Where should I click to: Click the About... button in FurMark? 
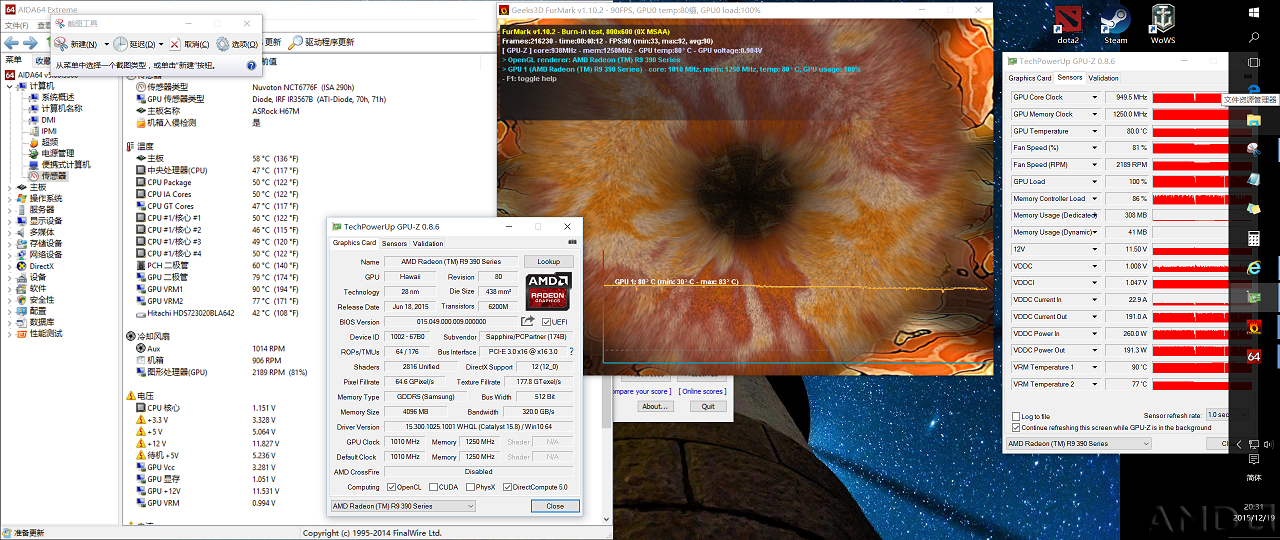pyautogui.click(x=655, y=406)
